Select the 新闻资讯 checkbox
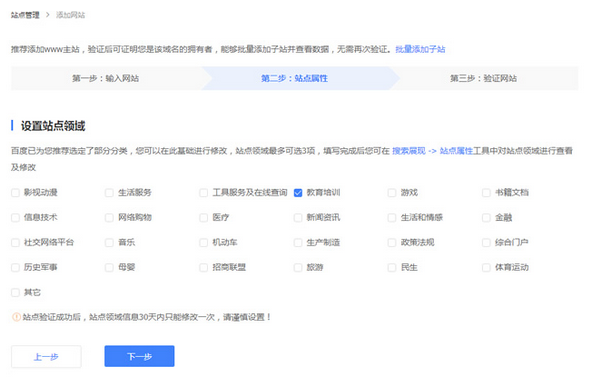 pos(298,218)
